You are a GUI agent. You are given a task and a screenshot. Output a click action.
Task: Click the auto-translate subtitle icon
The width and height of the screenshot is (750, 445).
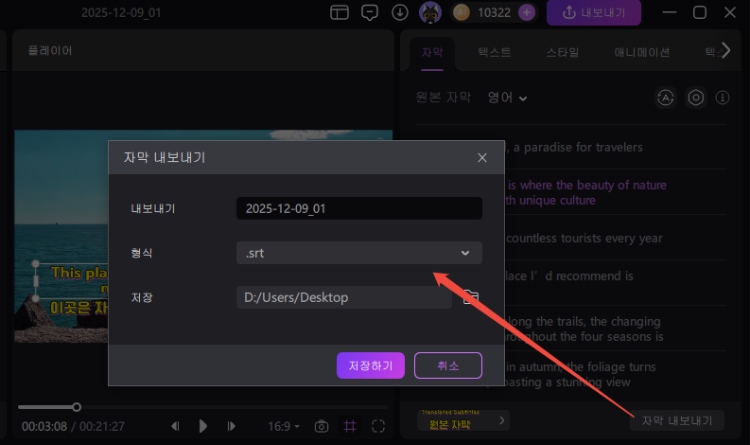665,97
